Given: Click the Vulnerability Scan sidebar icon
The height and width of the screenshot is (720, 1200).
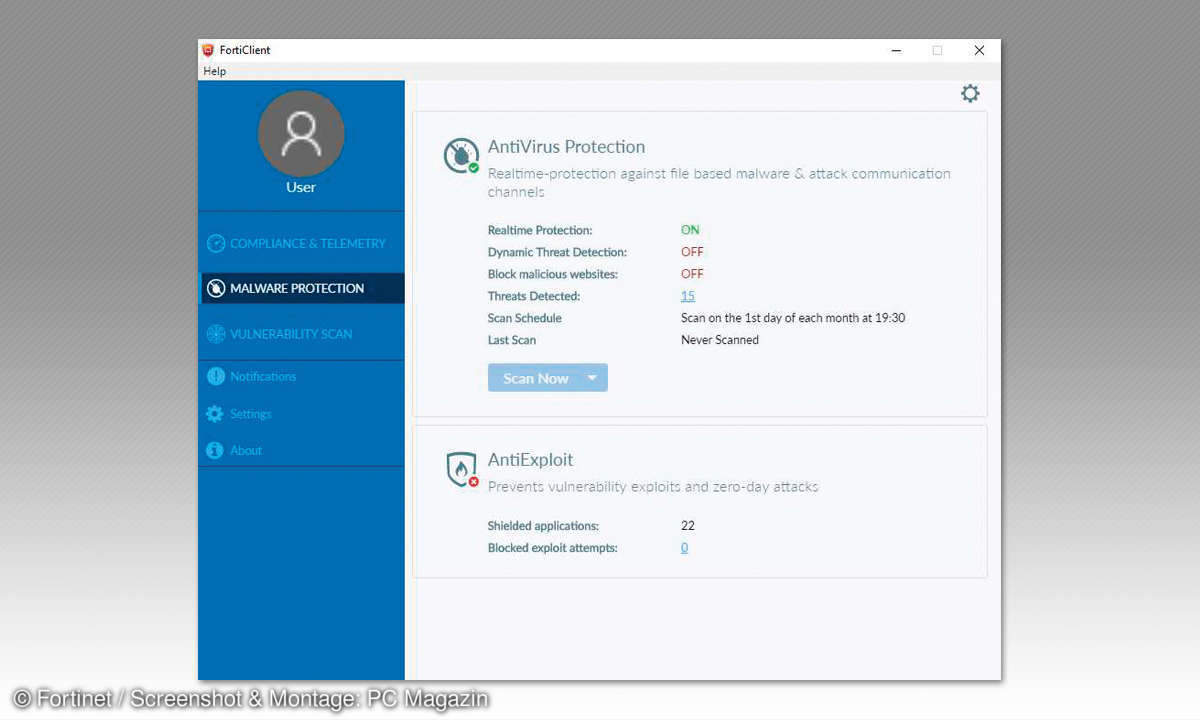Looking at the screenshot, I should click(x=216, y=334).
